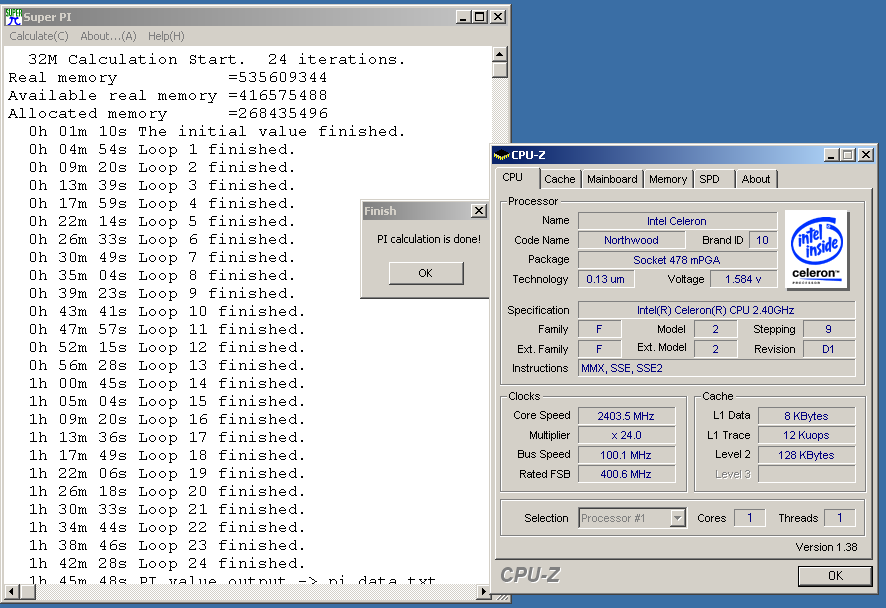Minimize the CPU-Z window
This screenshot has height=608, width=886.
[831, 155]
